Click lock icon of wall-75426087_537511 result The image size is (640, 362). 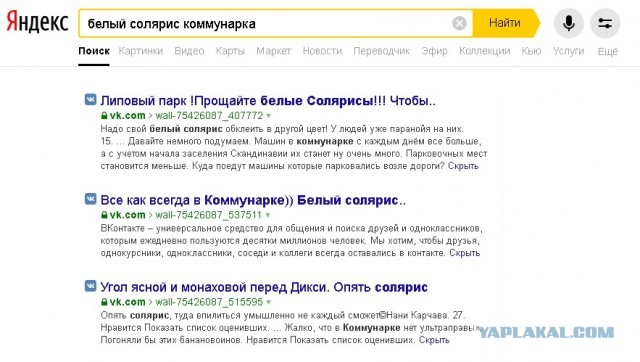[x=104, y=215]
